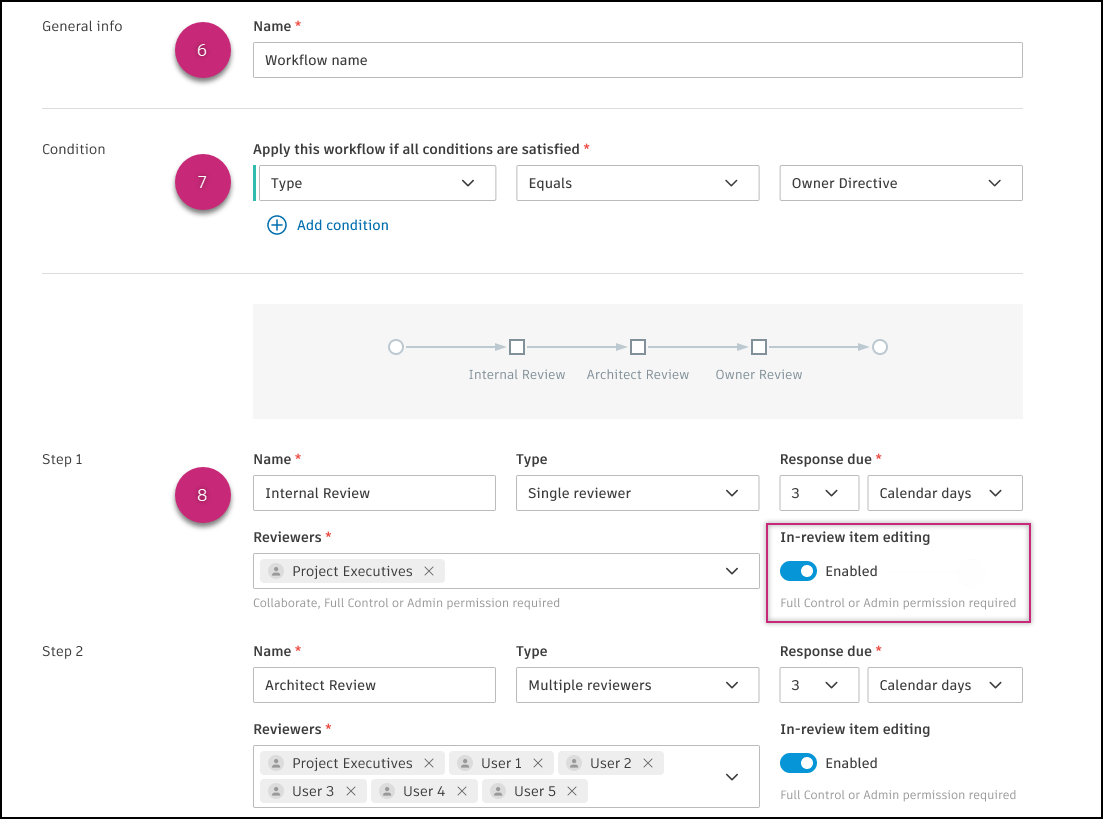Remove User 2 from Step 2 reviewers
1103x819 pixels.
coord(648,763)
